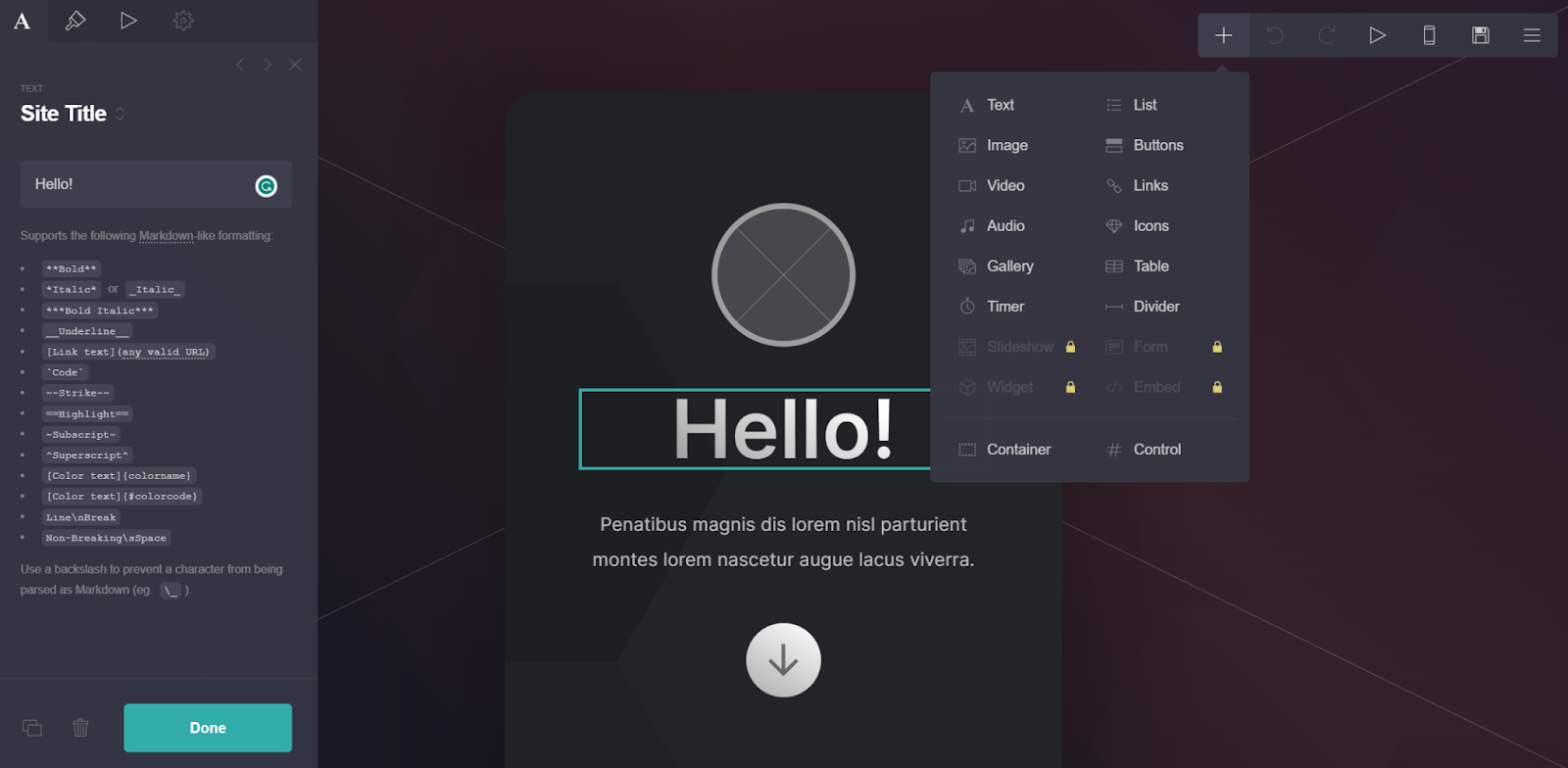Open the text tab with the A icon
This screenshot has width=1568, height=768.
point(22,21)
